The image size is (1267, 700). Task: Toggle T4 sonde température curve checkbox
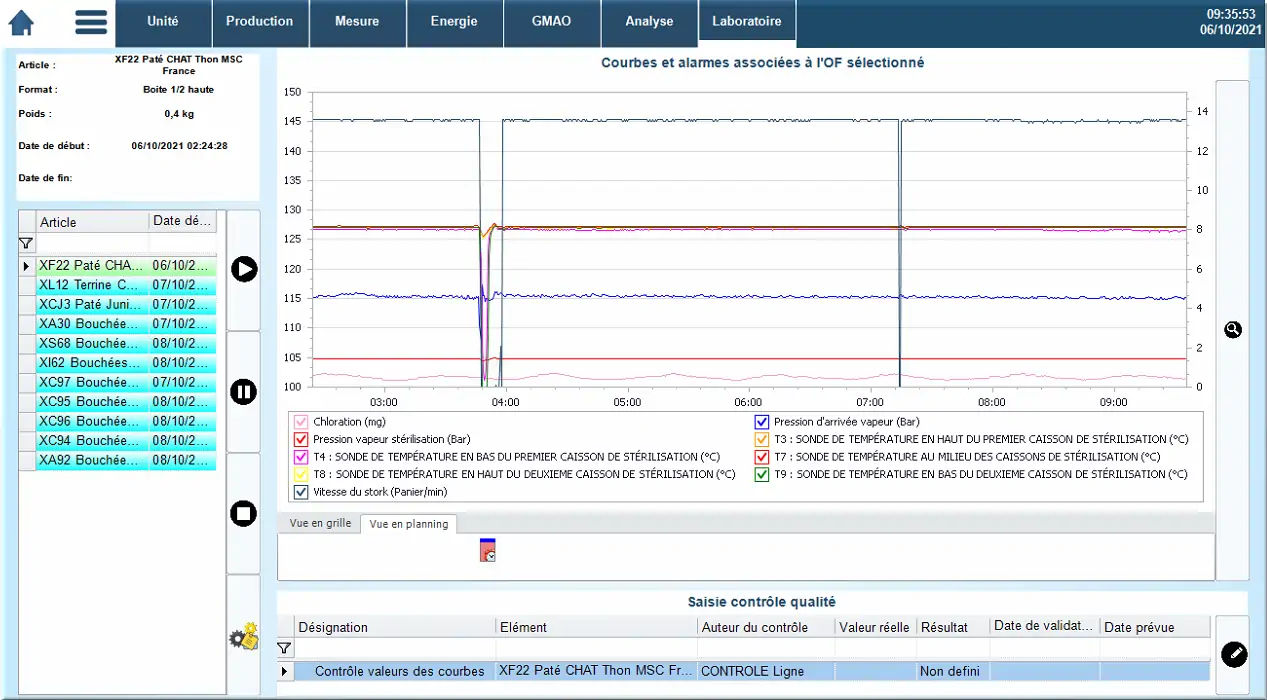click(x=301, y=457)
